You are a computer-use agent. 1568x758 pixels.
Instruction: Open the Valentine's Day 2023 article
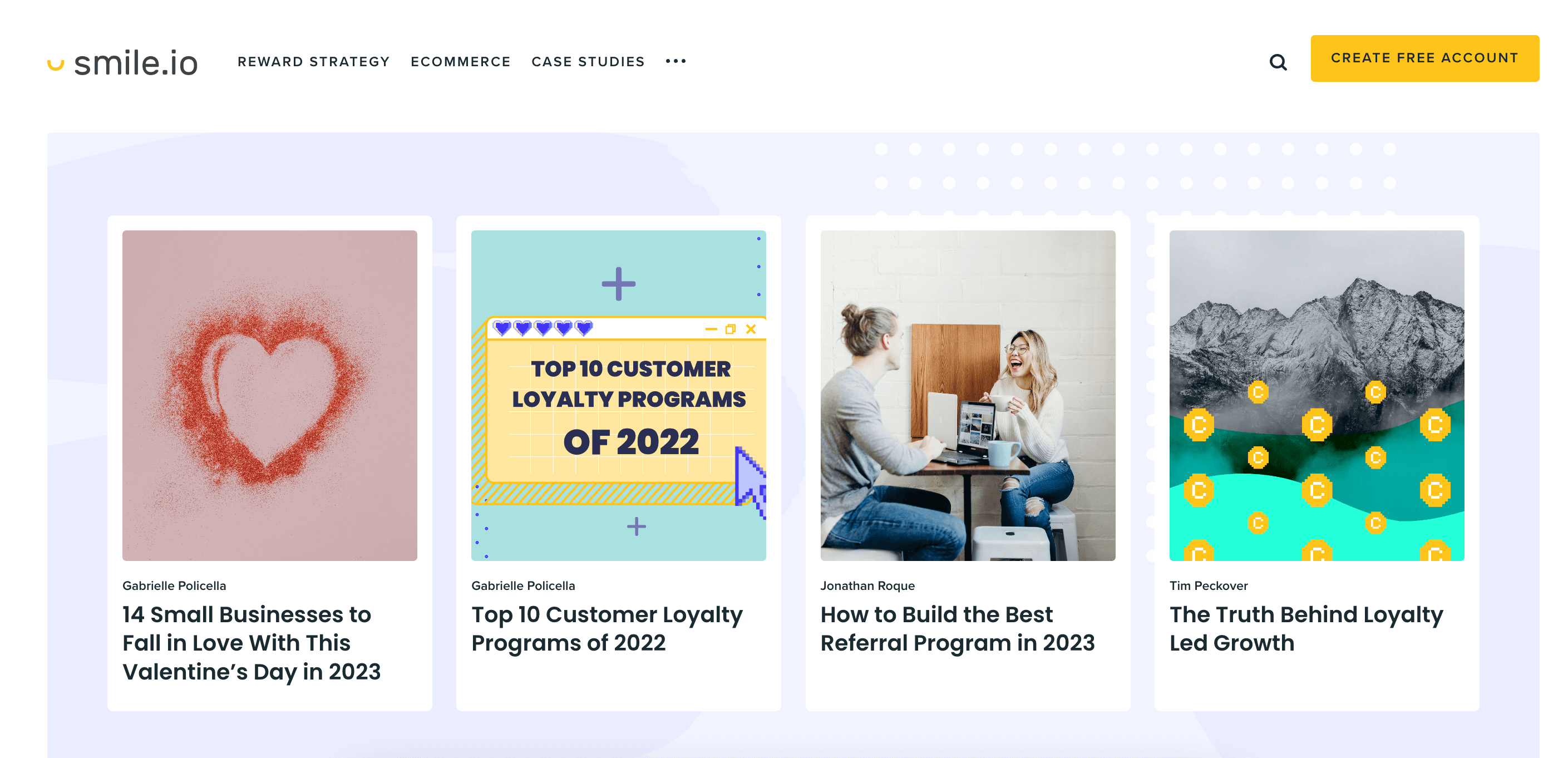coord(252,643)
